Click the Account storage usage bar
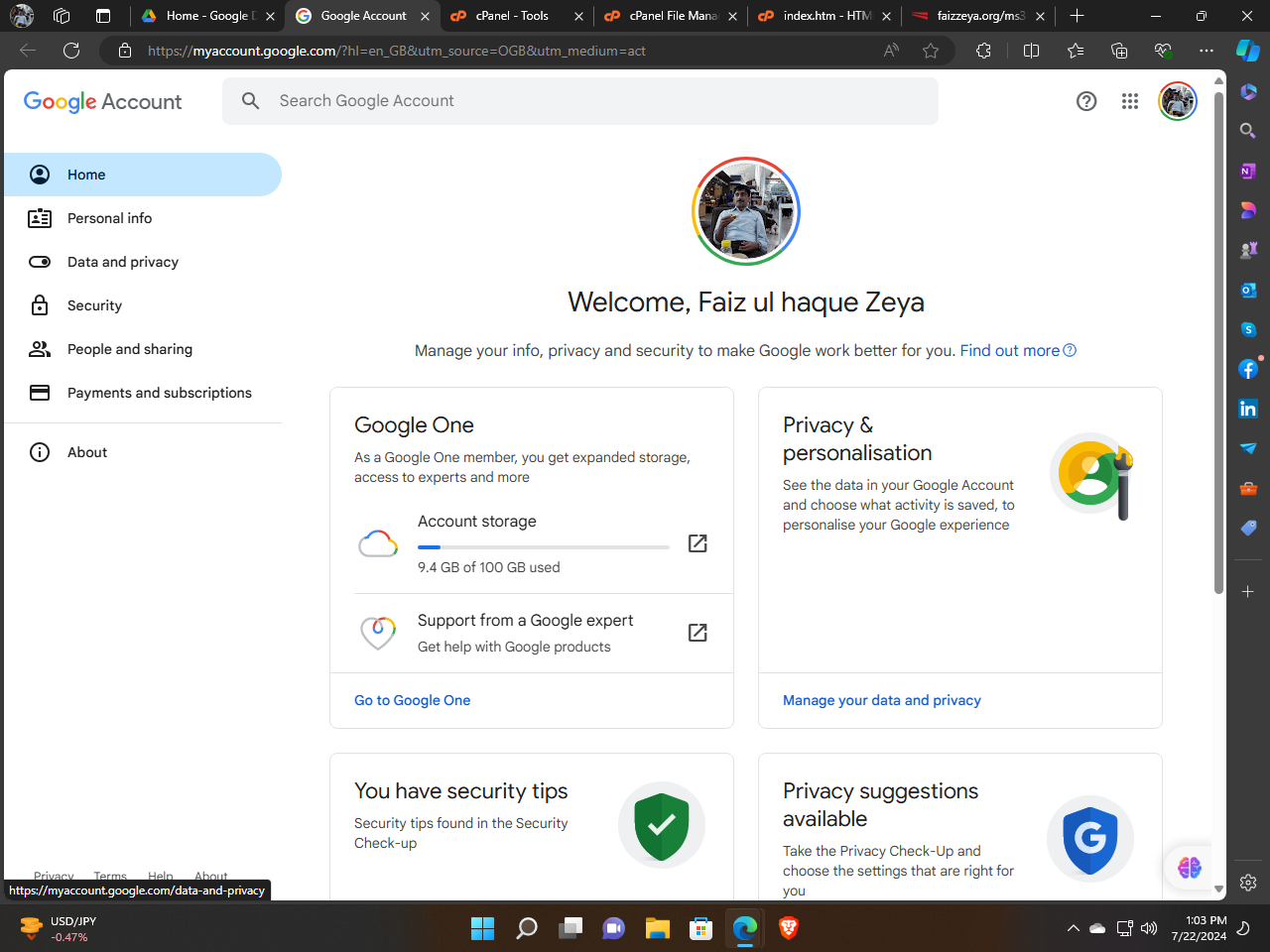Image resolution: width=1270 pixels, height=952 pixels. 543,547
